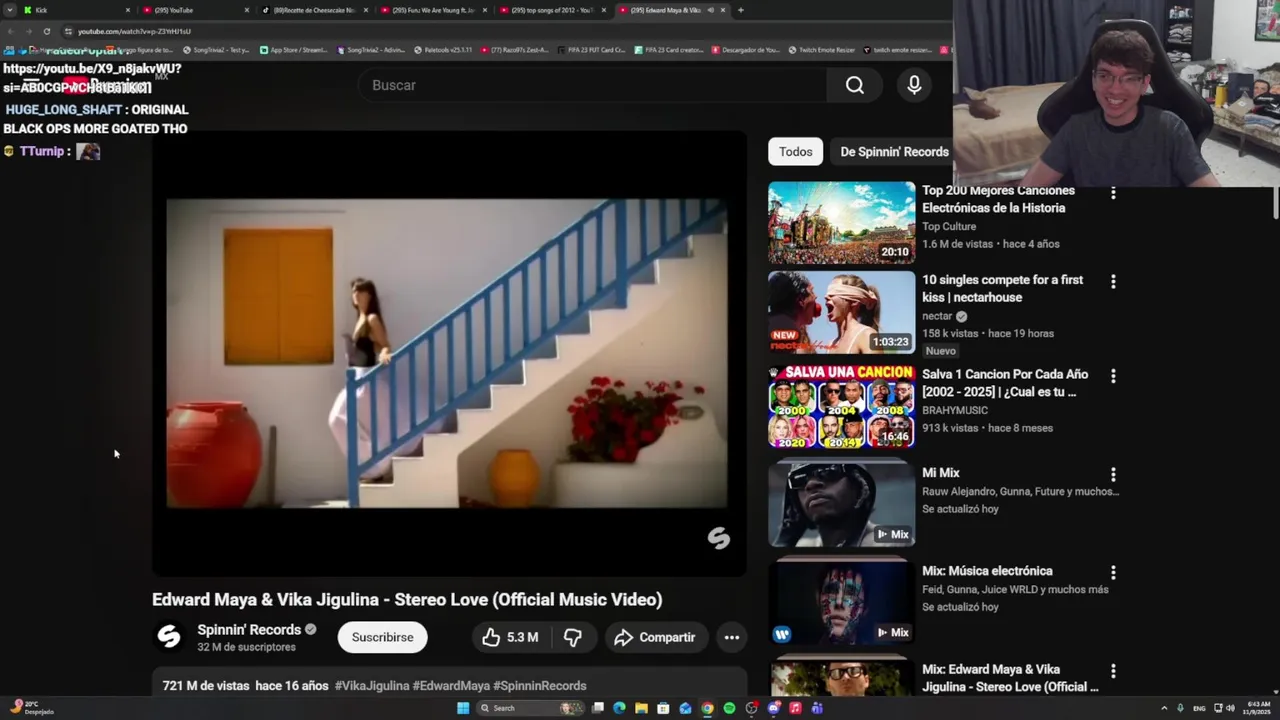Open more actions menu beside Compartir
1280x720 pixels.
pyautogui.click(x=732, y=637)
